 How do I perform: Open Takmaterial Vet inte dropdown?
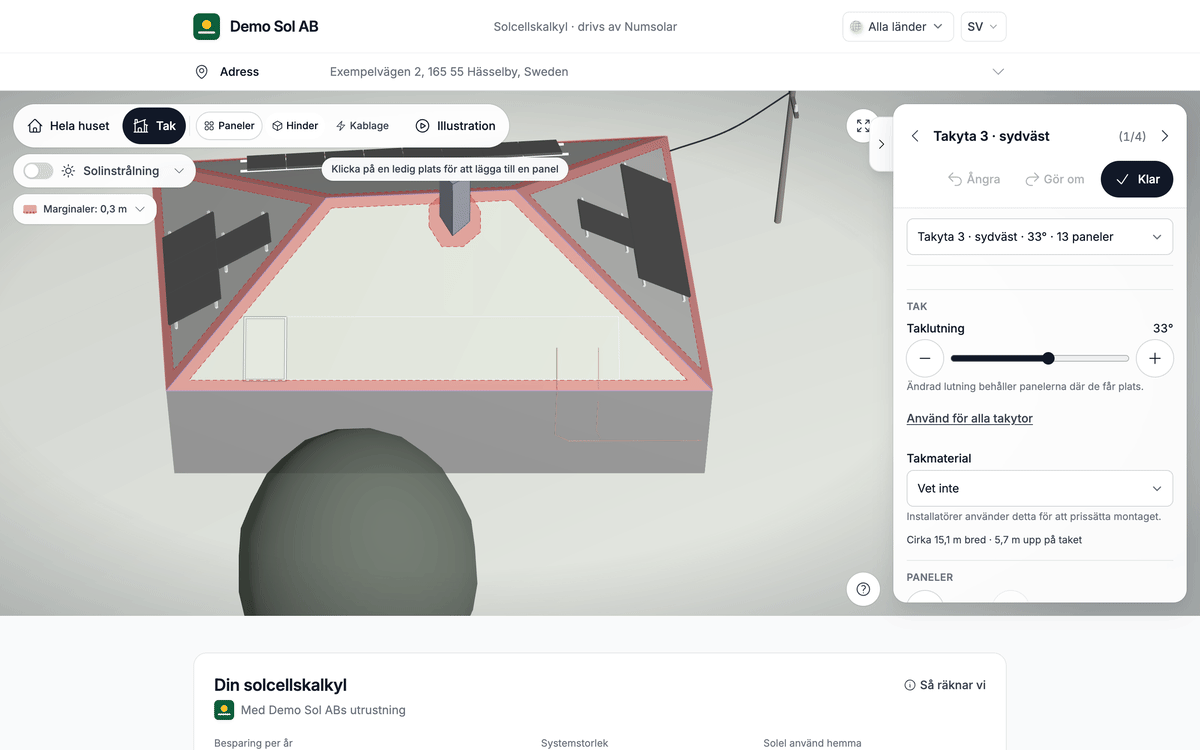tap(1040, 489)
